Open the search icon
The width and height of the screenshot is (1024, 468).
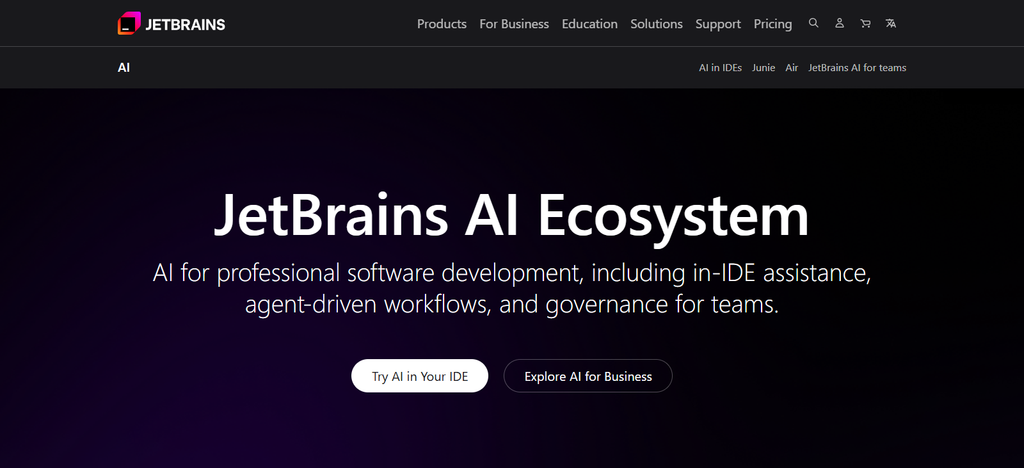813,23
